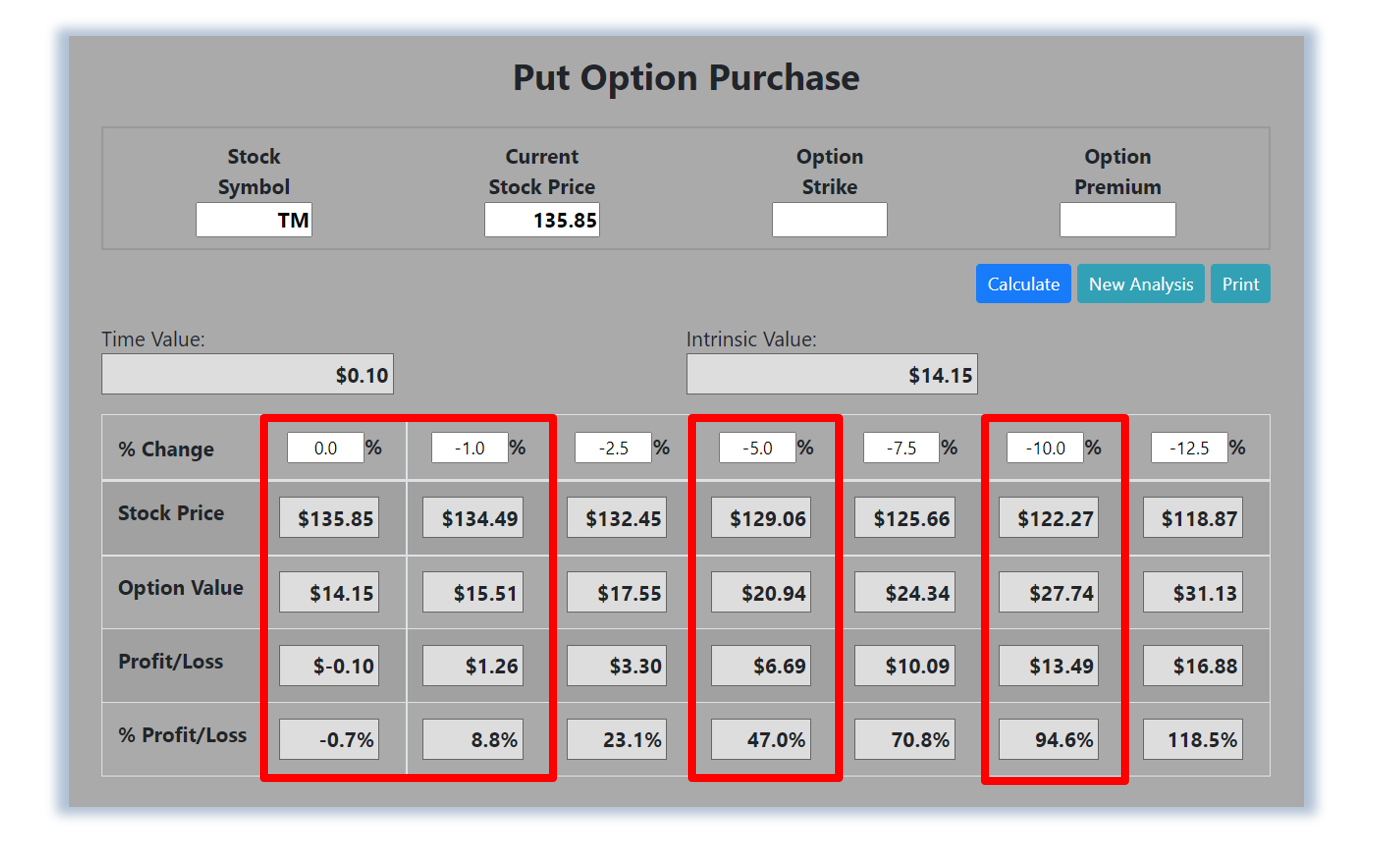Image resolution: width=1376 pixels, height=846 pixels.
Task: Edit the -10.0 % change input
Action: click(1046, 448)
